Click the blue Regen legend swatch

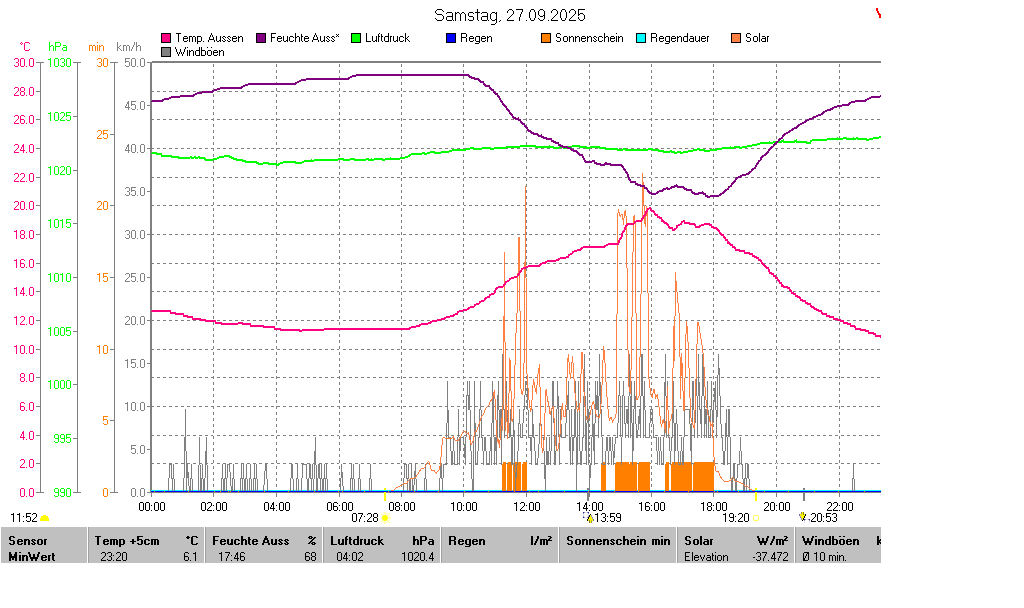click(451, 38)
